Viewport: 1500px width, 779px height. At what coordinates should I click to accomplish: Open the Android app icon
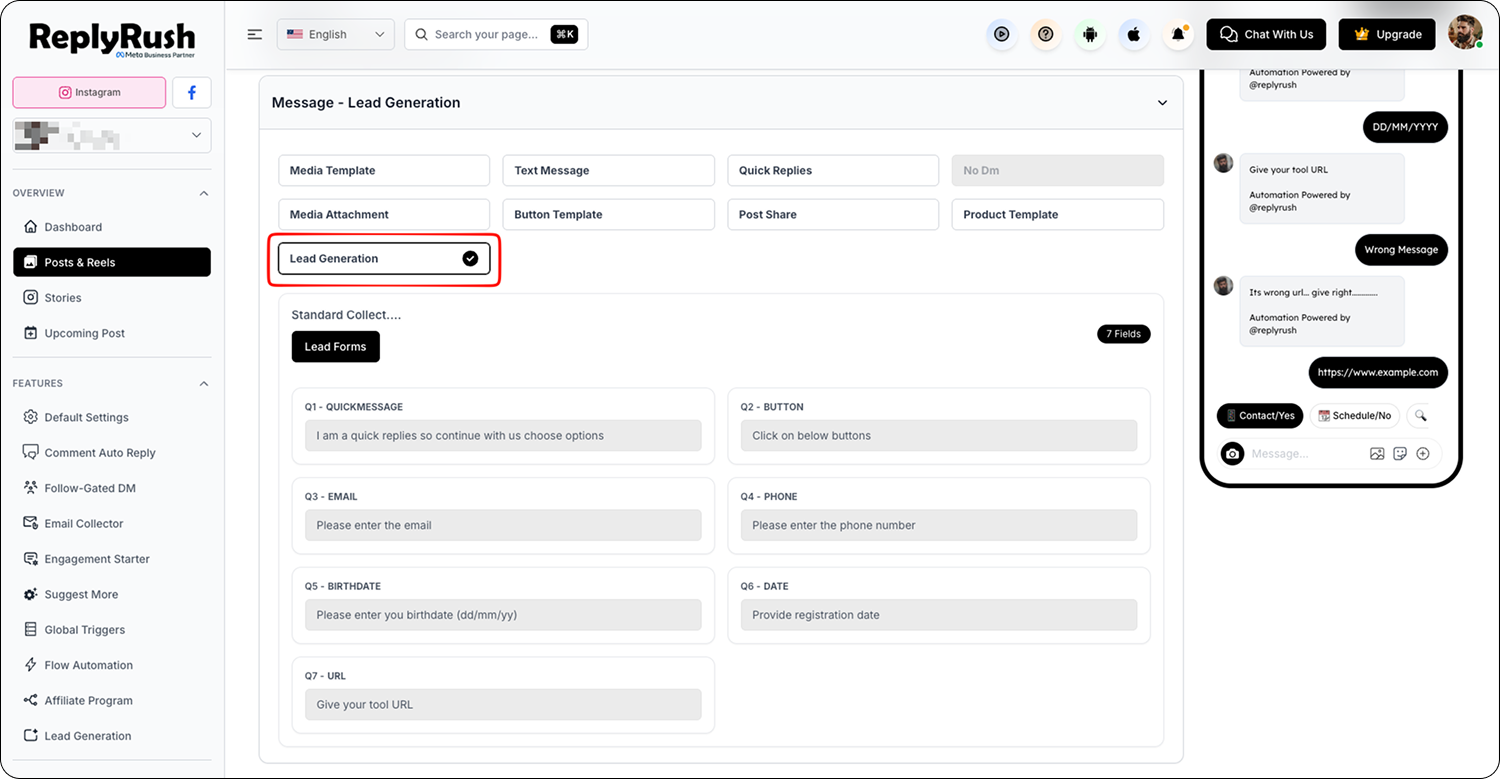tap(1090, 34)
